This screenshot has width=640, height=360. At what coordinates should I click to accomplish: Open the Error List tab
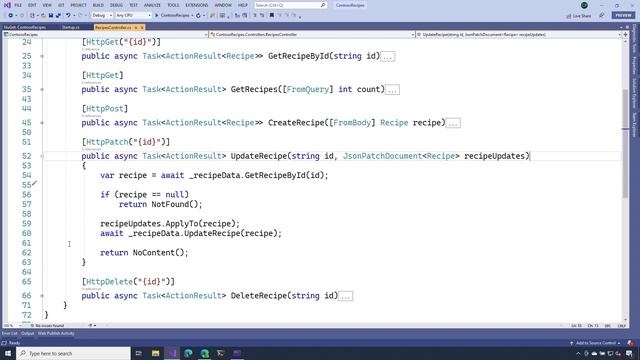(x=9, y=333)
